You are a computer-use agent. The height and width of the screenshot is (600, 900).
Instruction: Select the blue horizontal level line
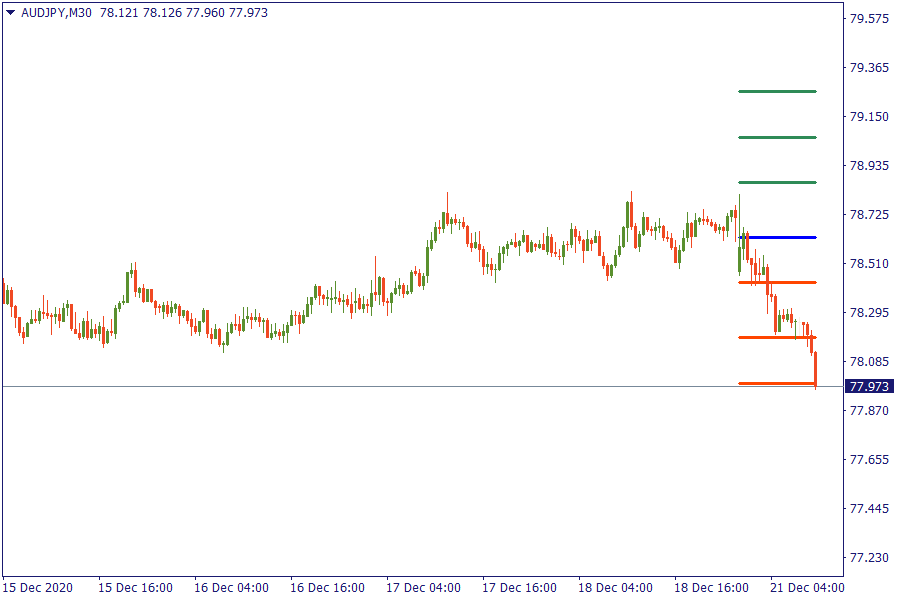tap(780, 237)
